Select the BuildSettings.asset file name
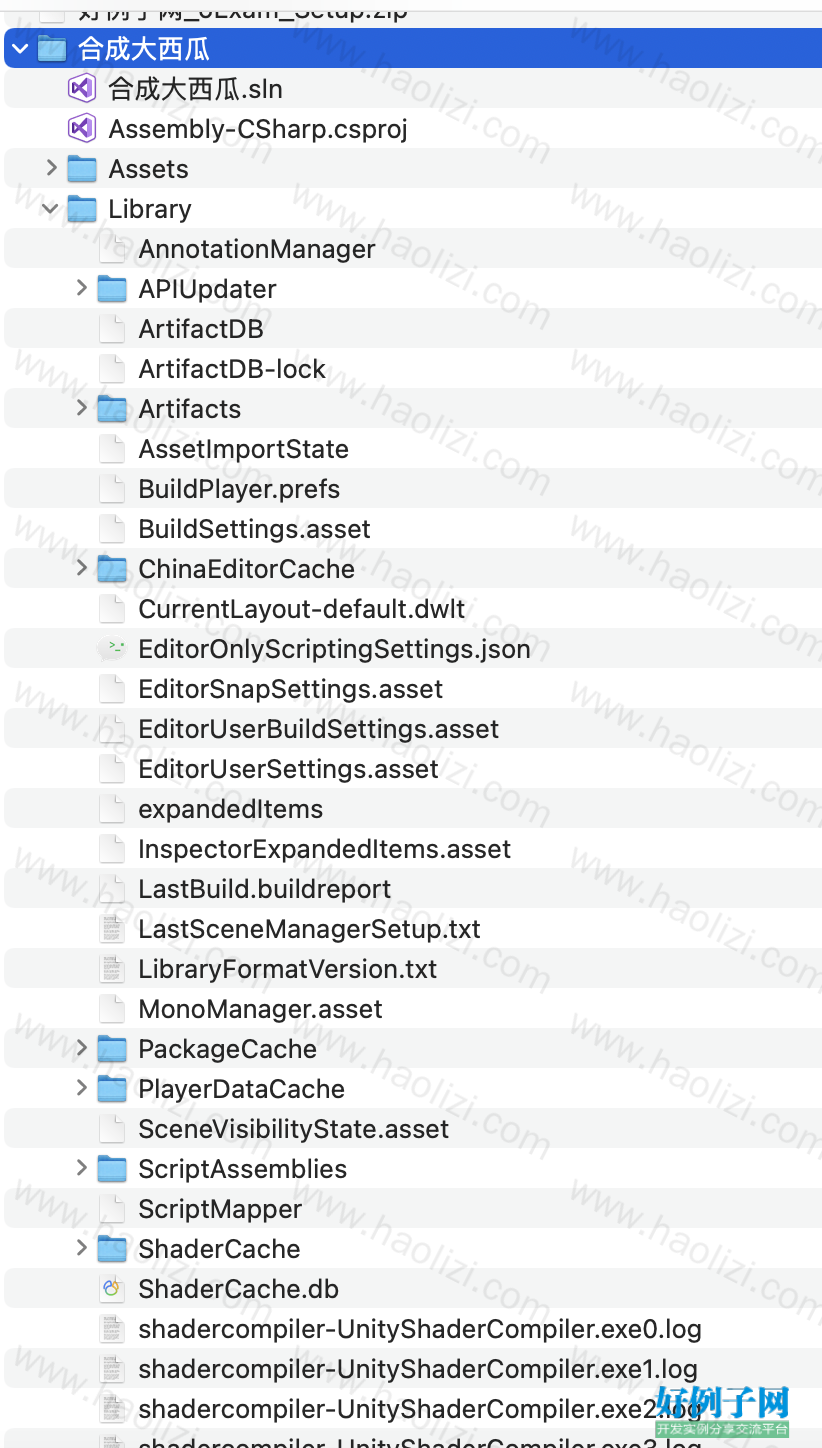 [x=254, y=529]
